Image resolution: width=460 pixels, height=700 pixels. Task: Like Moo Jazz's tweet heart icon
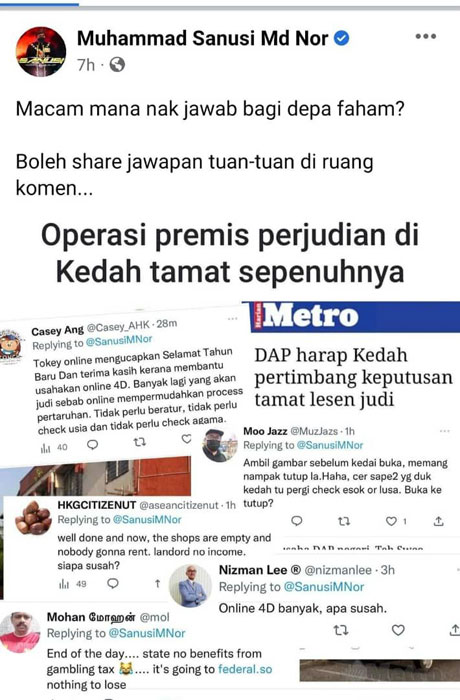[391, 521]
